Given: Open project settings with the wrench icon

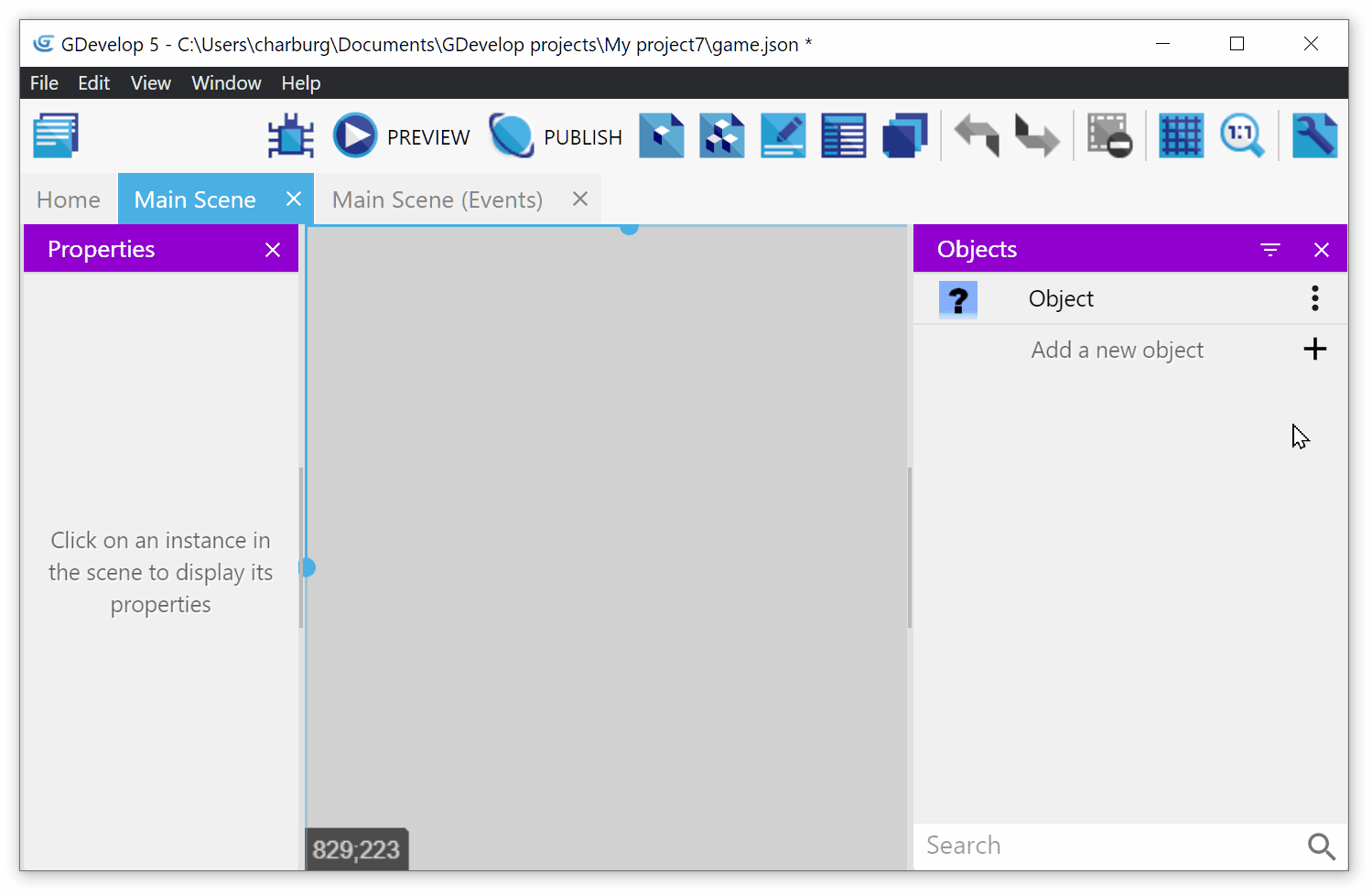Looking at the screenshot, I should click(1314, 135).
